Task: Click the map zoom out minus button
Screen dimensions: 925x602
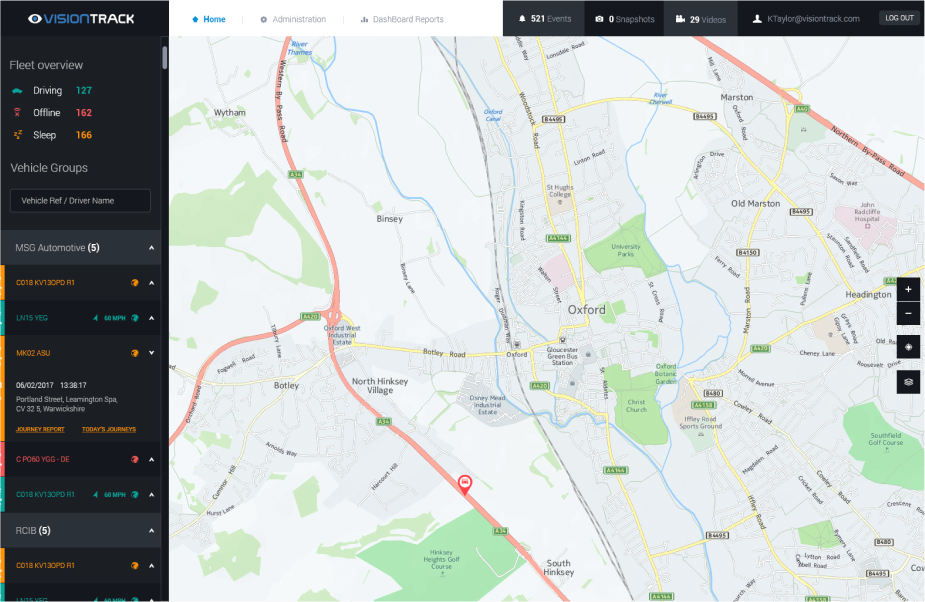Action: (908, 313)
